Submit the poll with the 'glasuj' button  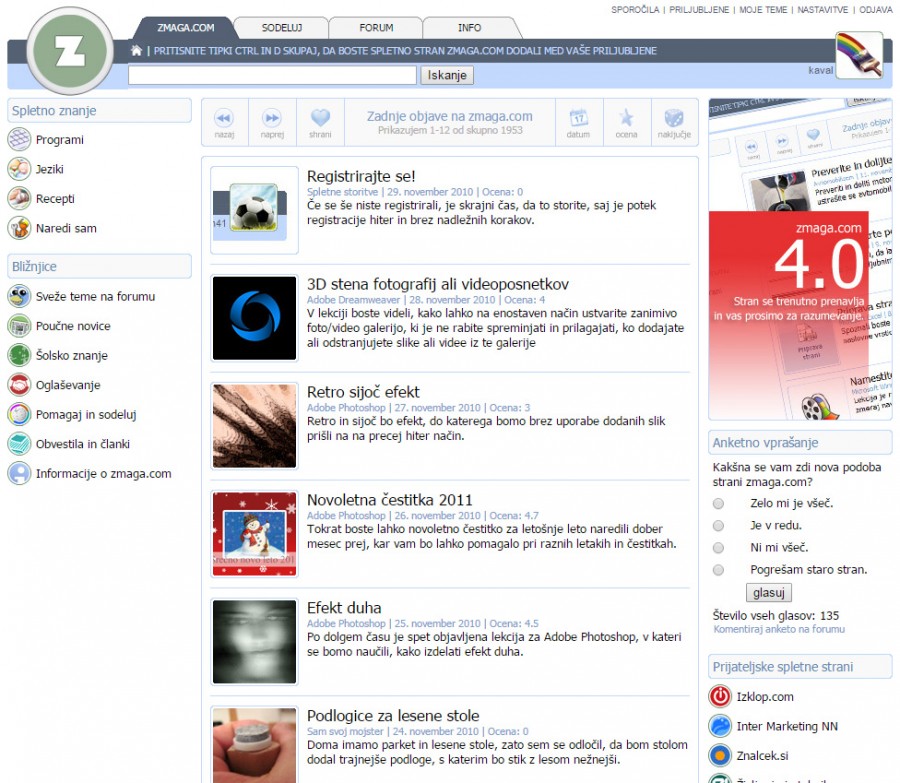[x=768, y=593]
